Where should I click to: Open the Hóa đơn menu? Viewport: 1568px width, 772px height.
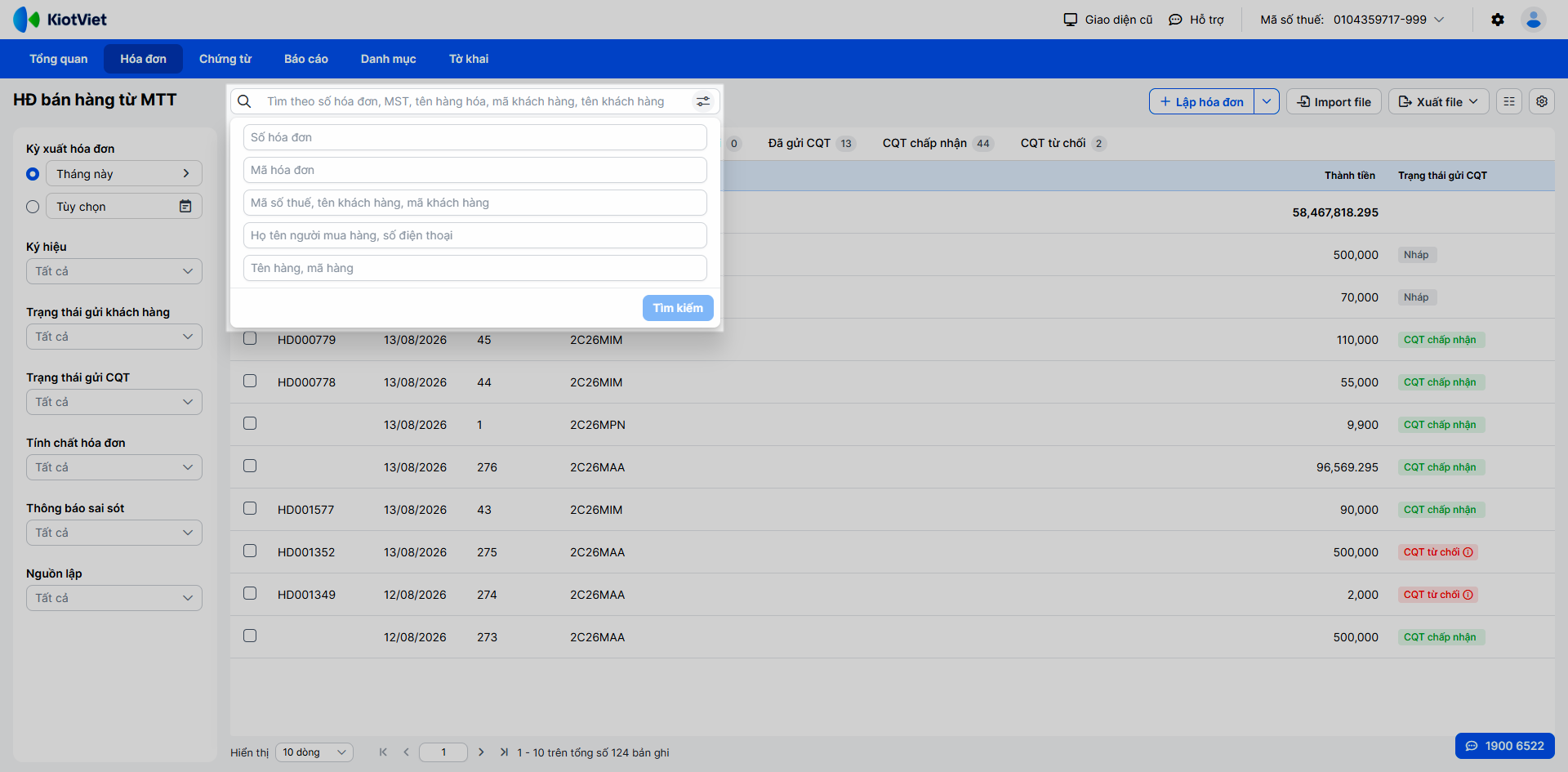click(144, 59)
